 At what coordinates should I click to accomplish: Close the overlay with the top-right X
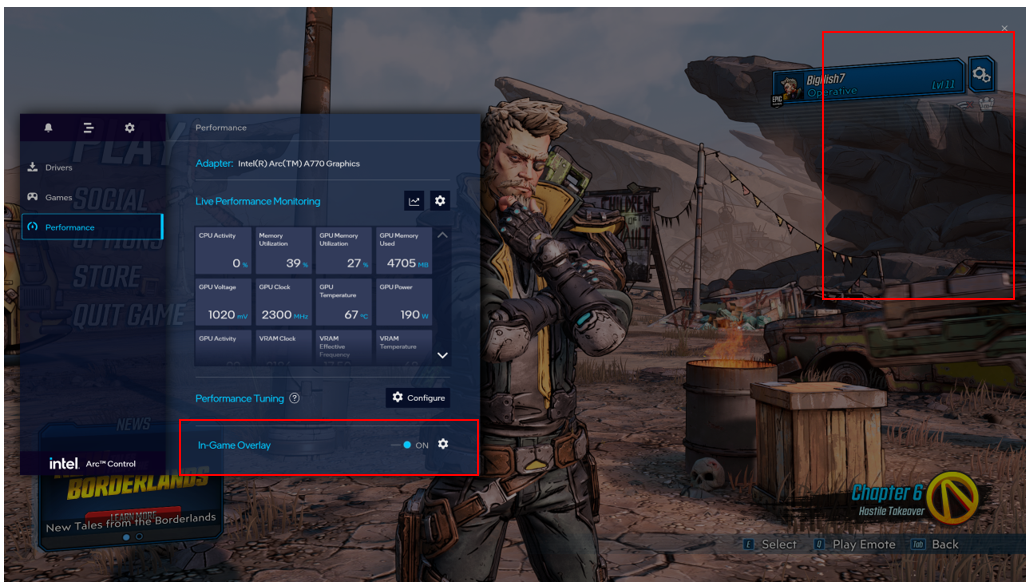pyautogui.click(x=1004, y=28)
